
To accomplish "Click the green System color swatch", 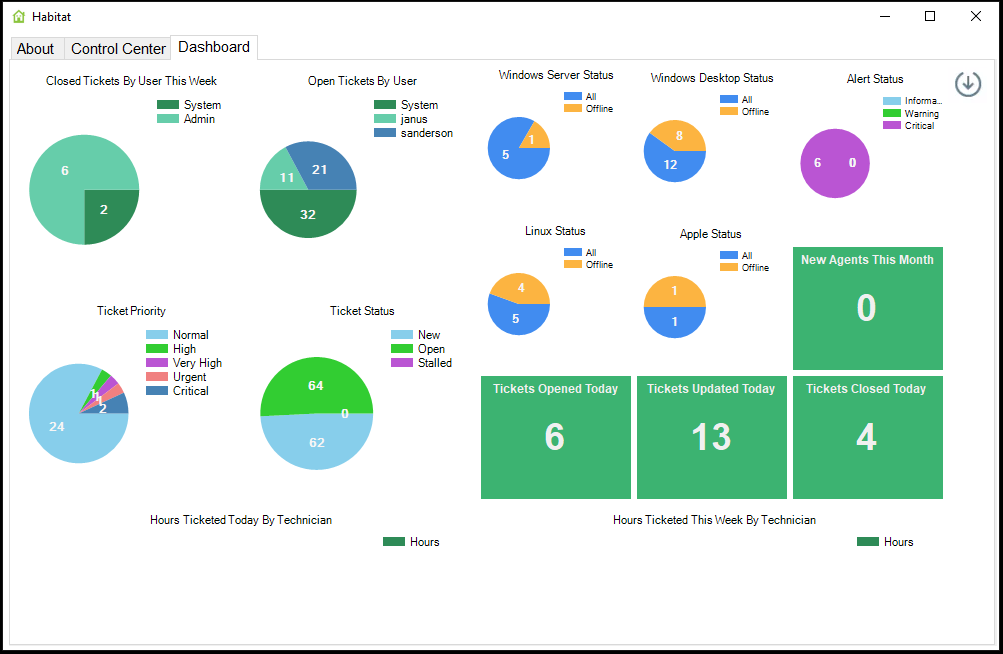I will point(168,104).
